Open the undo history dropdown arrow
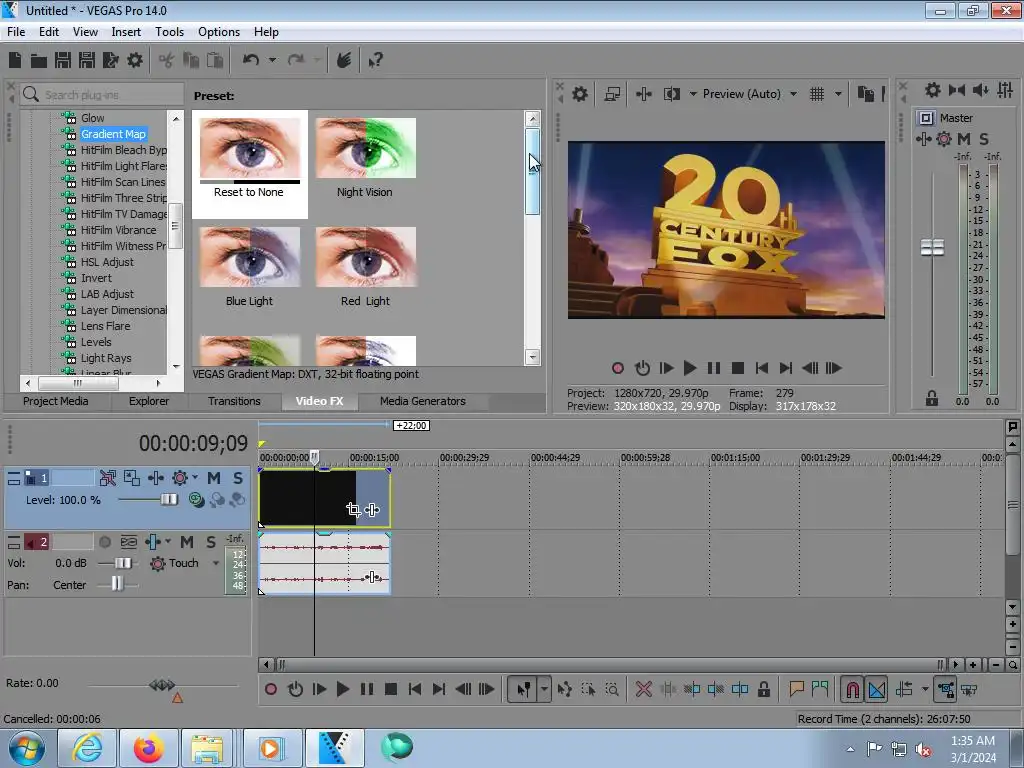This screenshot has width=1024, height=768. tap(272, 60)
